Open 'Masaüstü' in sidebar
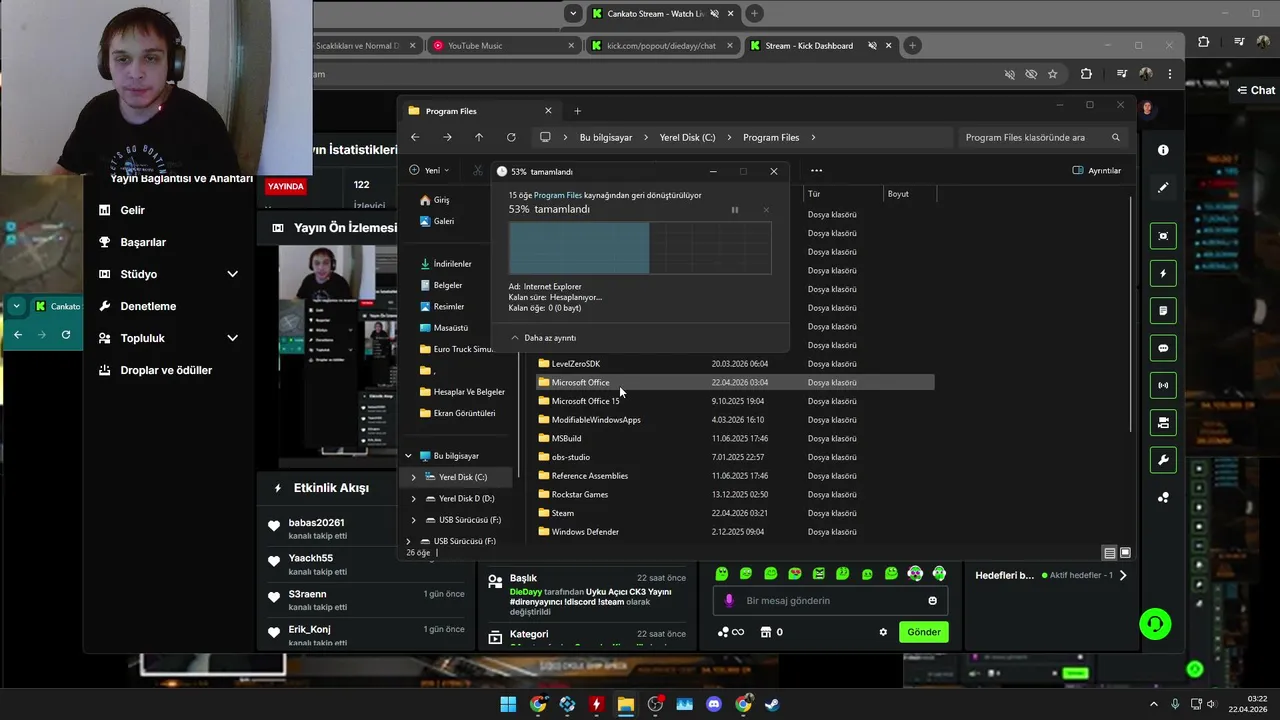Screen dimensions: 1280x720 [443, 327]
